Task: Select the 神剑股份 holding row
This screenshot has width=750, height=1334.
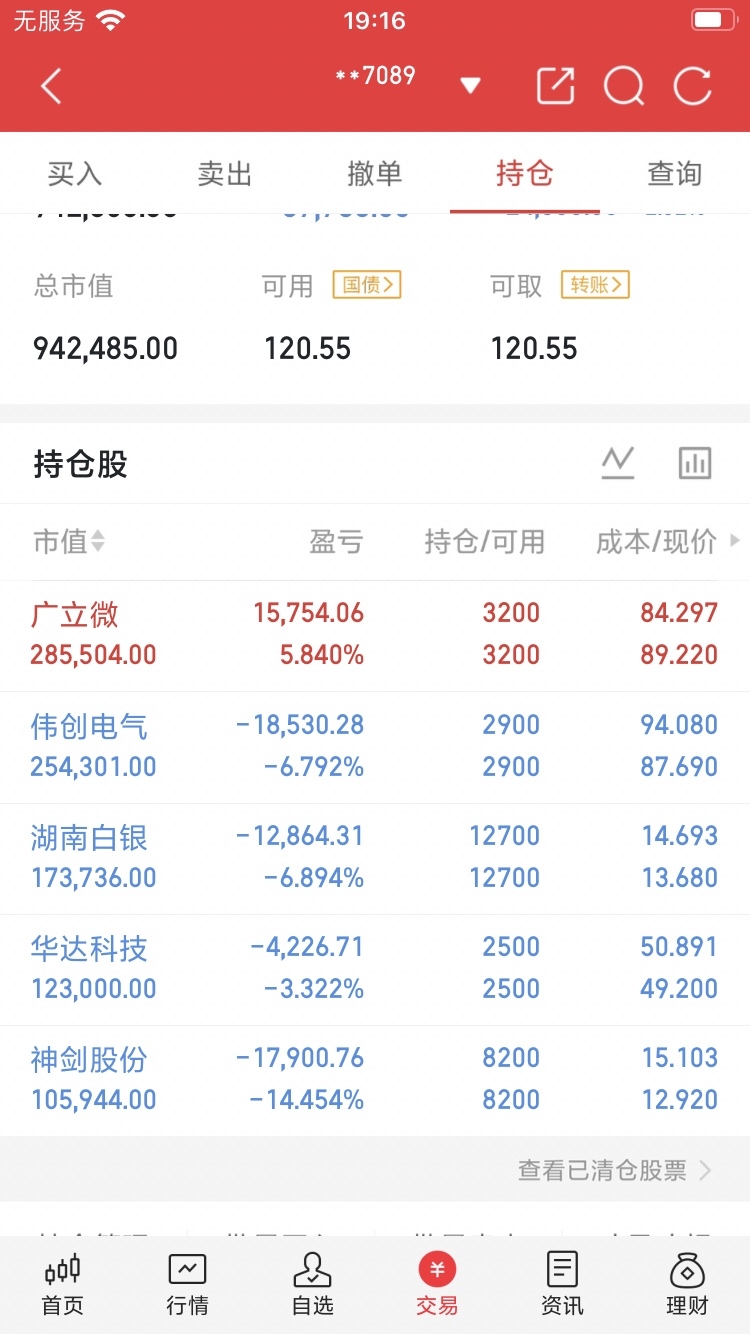Action: tap(375, 1080)
